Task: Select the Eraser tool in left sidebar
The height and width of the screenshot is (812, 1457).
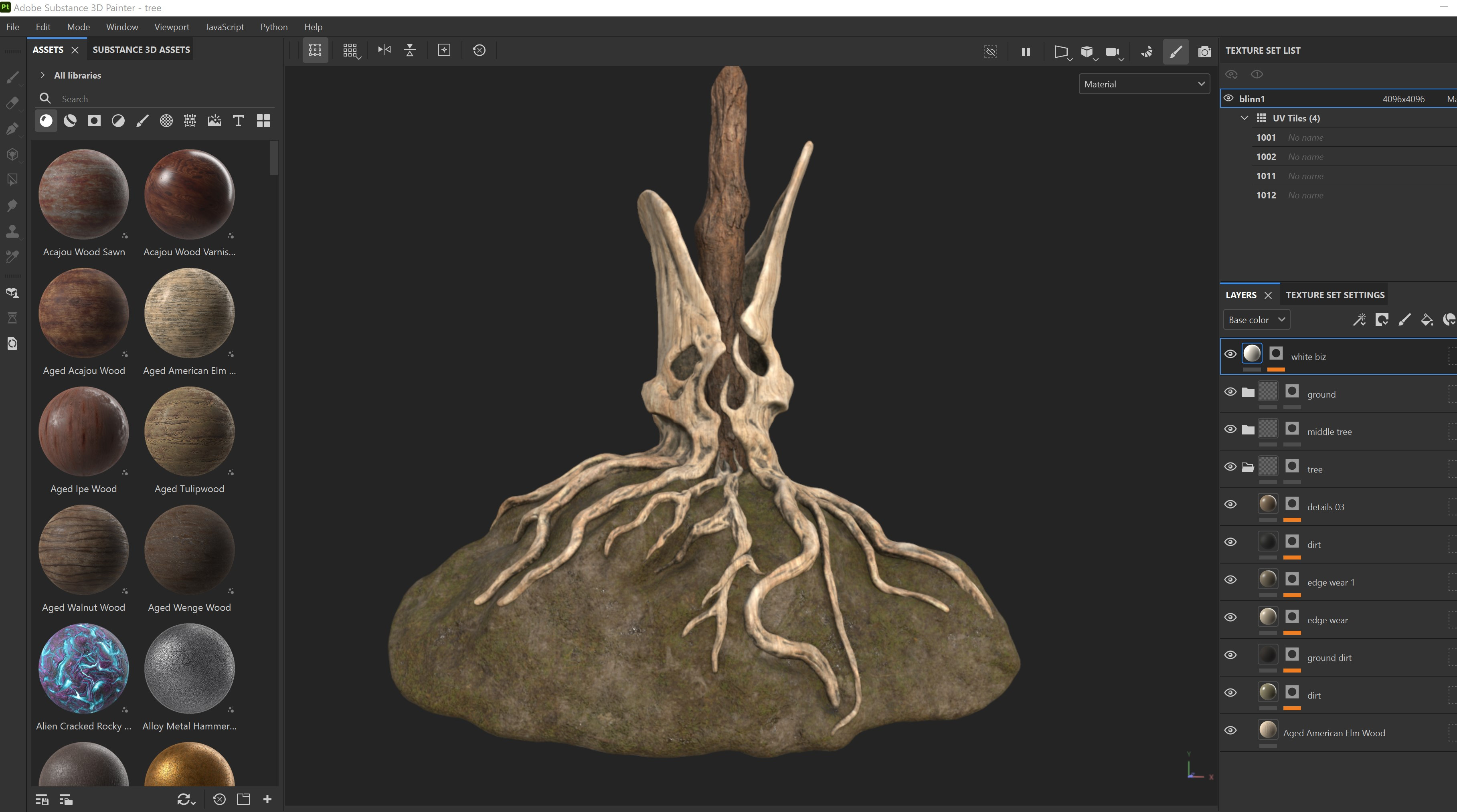Action: 12,103
